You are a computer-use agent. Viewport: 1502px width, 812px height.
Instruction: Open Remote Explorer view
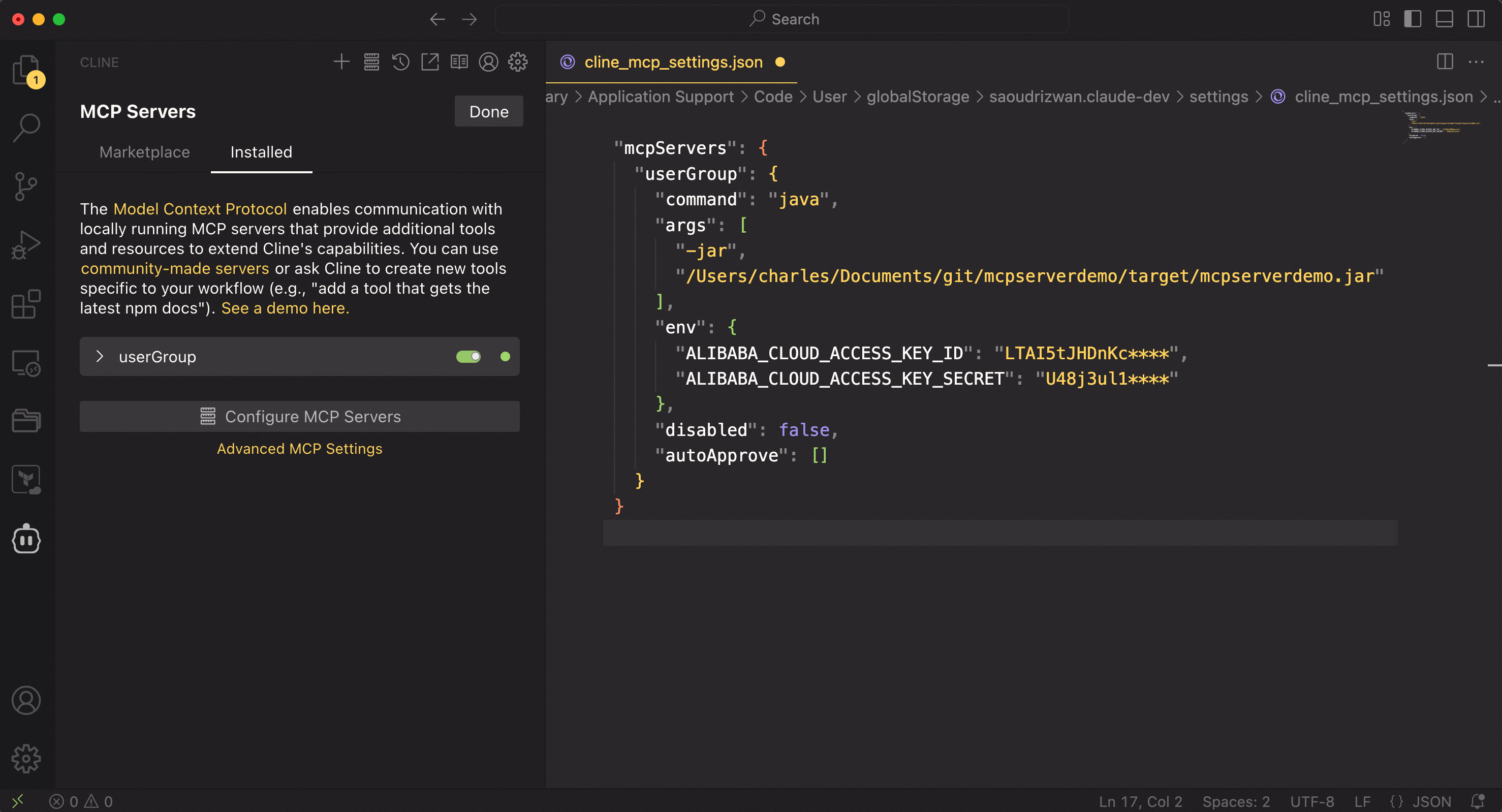click(26, 363)
